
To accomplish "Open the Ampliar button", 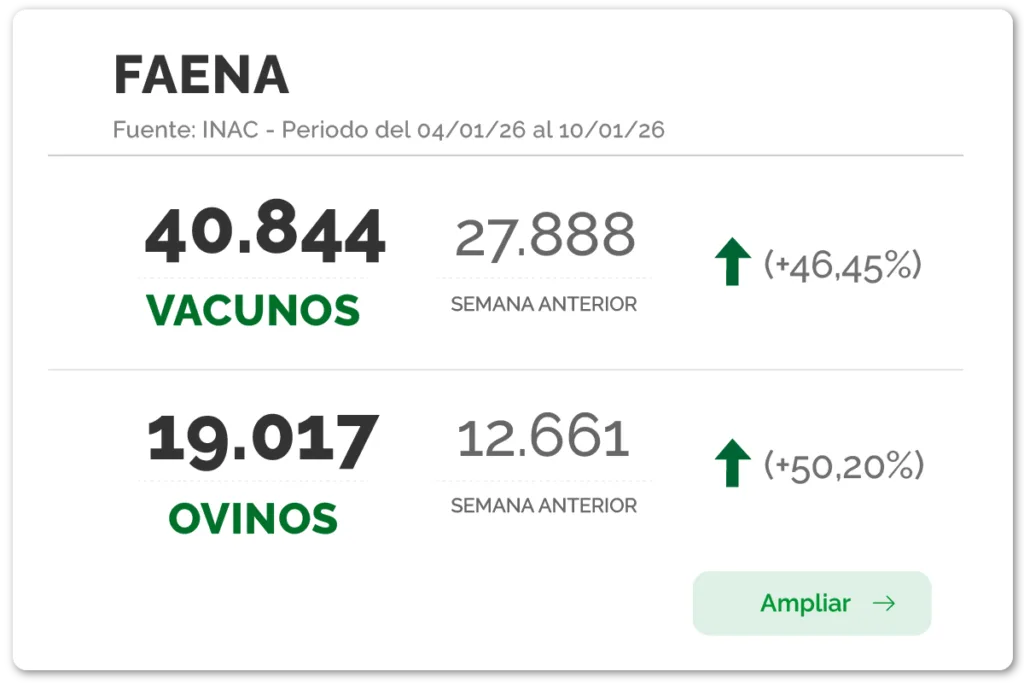I will (812, 603).
